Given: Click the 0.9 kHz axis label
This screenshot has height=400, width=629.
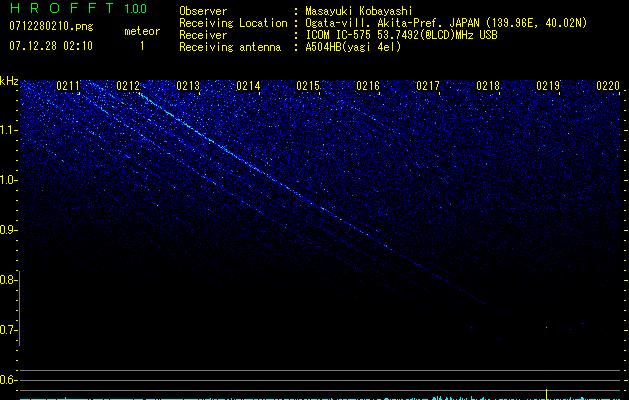Looking at the screenshot, I should (8, 230).
